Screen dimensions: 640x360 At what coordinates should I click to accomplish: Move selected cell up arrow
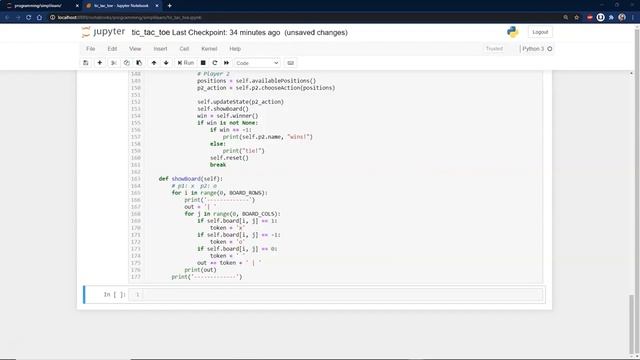pyautogui.click(x=154, y=63)
